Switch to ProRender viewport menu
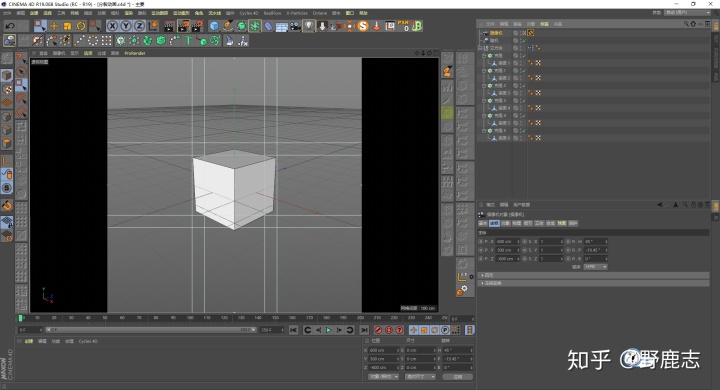The image size is (720, 390). click(135, 53)
